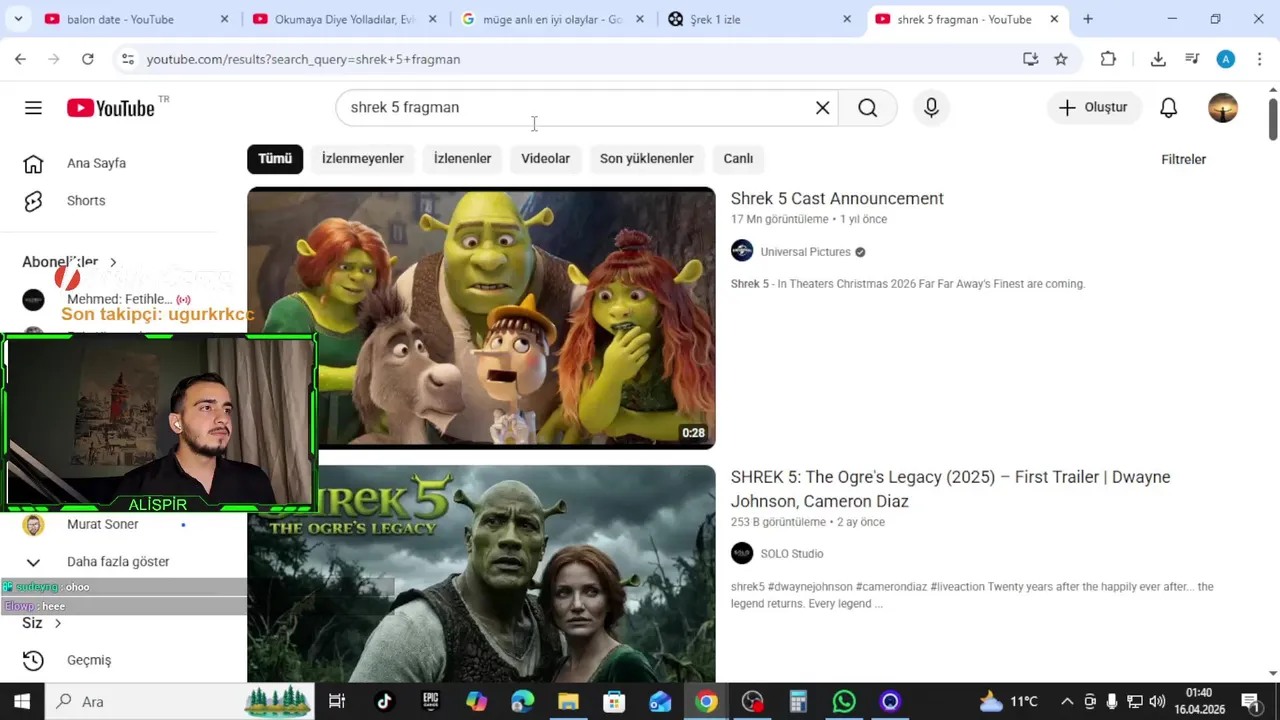This screenshot has width=1280, height=720.
Task: Open the media control icon in Chrome toolbar
Action: pos(1192,59)
